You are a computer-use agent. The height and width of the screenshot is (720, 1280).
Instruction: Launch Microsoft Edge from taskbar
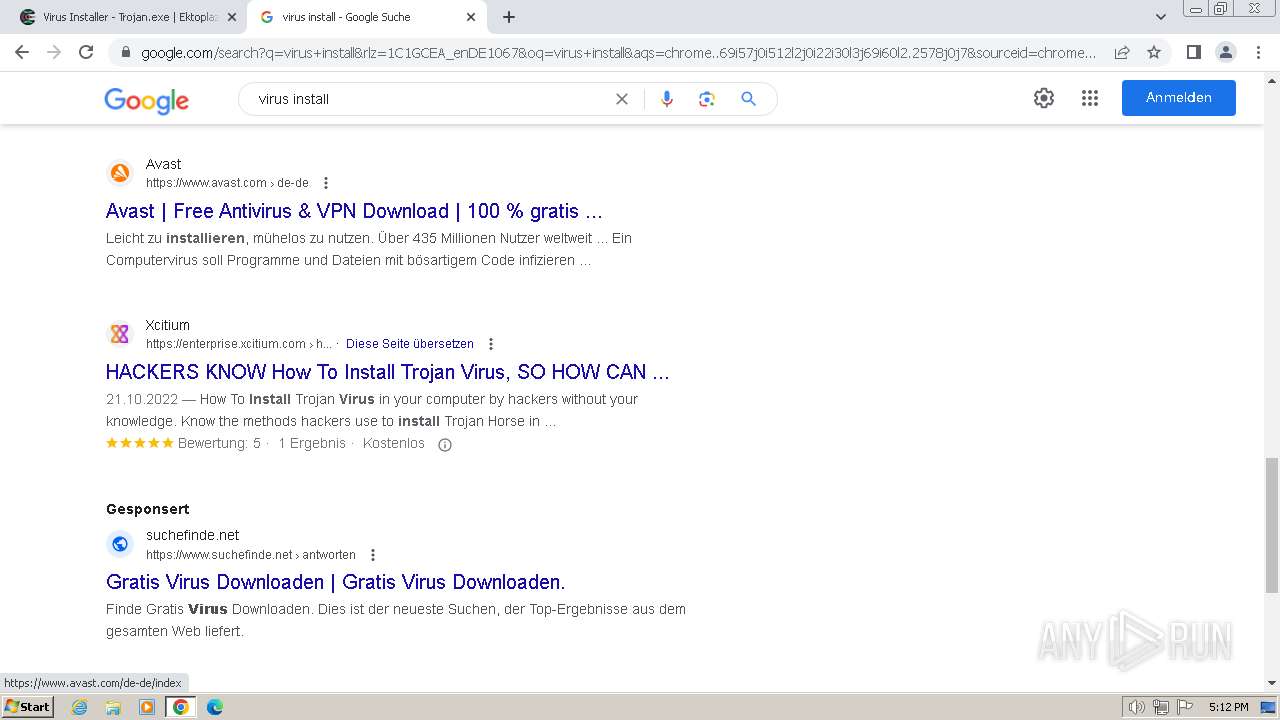[215, 707]
